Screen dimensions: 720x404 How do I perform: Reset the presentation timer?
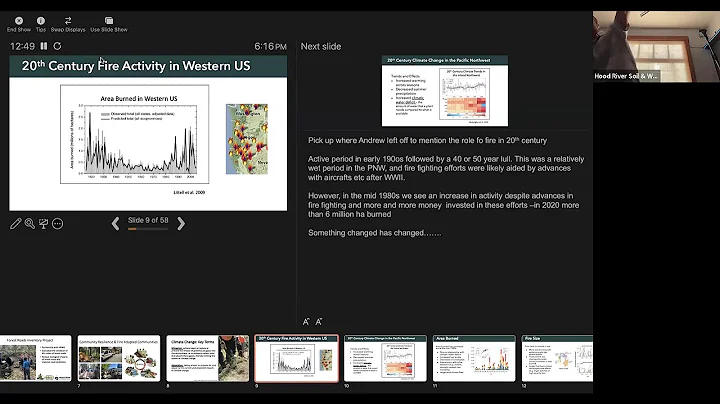57,46
